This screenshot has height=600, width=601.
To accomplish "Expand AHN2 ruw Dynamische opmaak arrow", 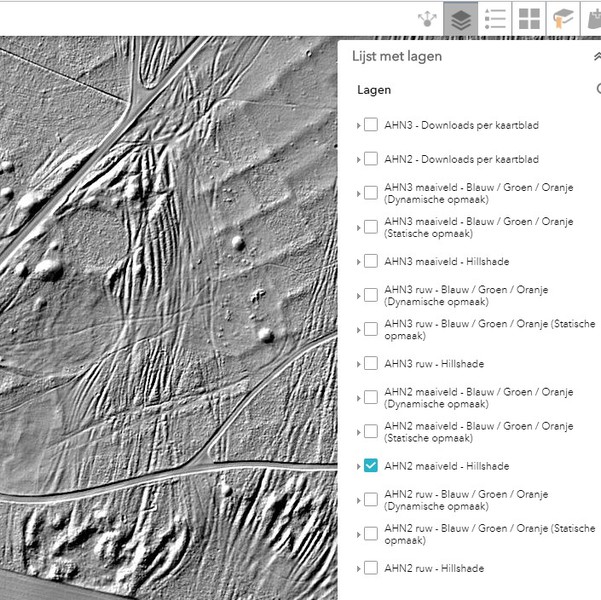I will (358, 500).
